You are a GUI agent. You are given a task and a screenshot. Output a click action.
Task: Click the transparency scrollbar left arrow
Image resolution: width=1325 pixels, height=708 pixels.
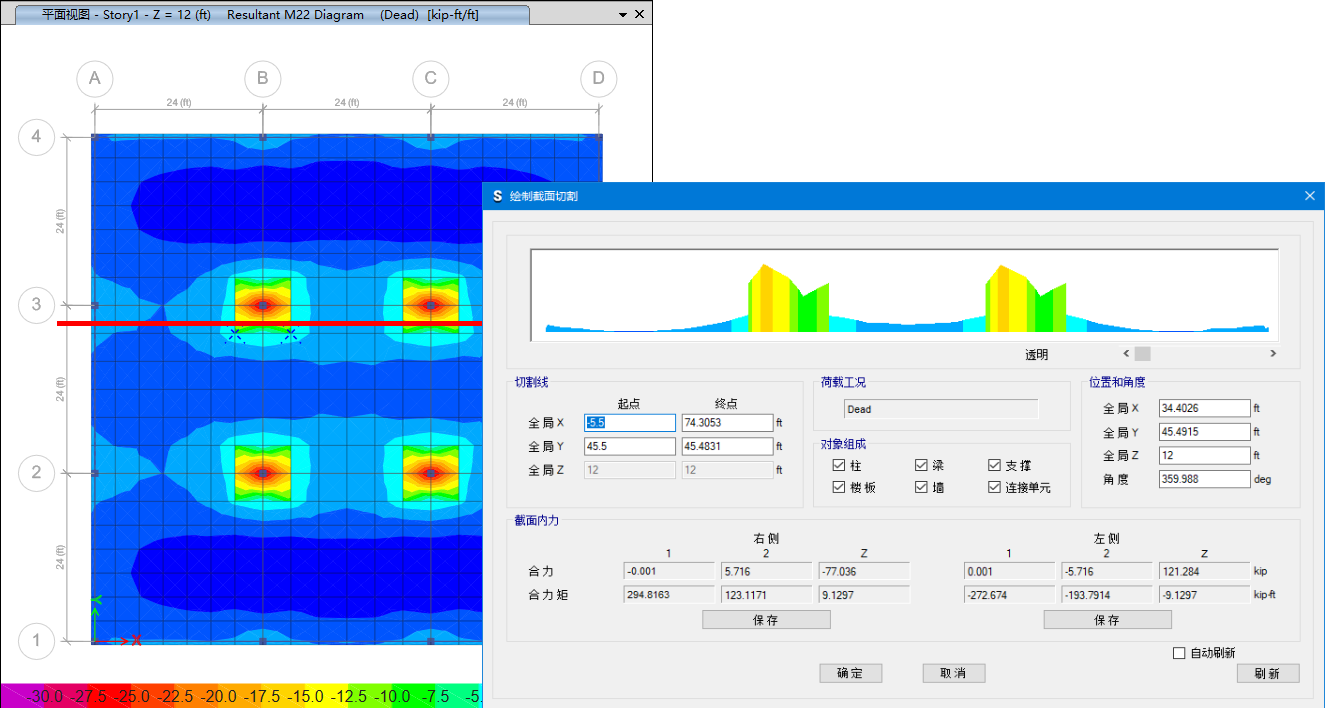pos(1126,353)
